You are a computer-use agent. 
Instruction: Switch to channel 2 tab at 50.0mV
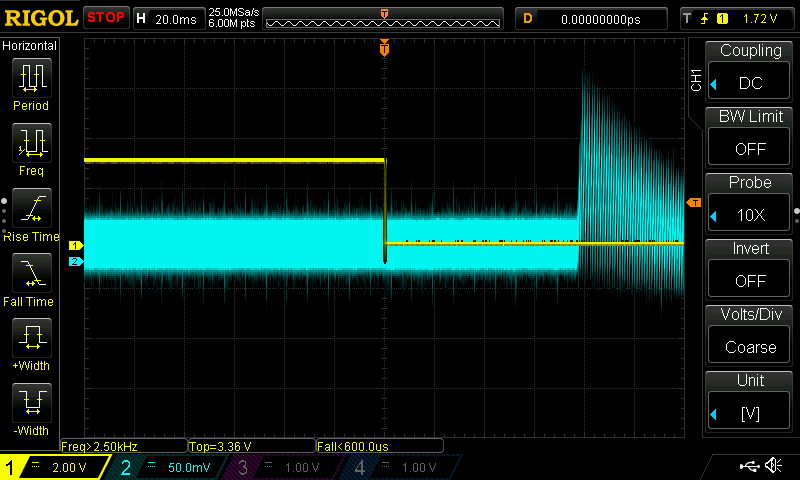tap(168, 467)
